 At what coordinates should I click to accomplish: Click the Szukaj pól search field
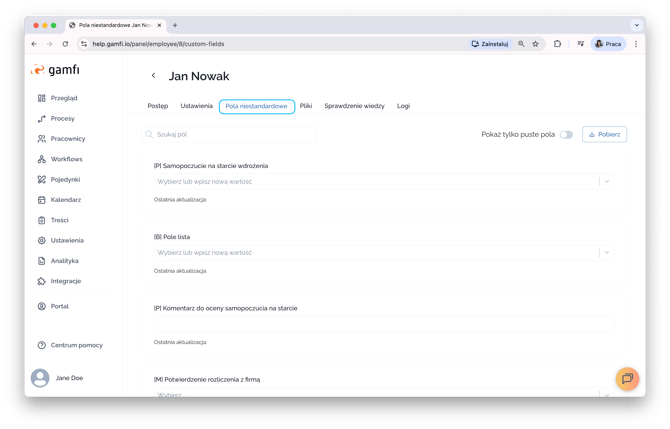(x=230, y=134)
